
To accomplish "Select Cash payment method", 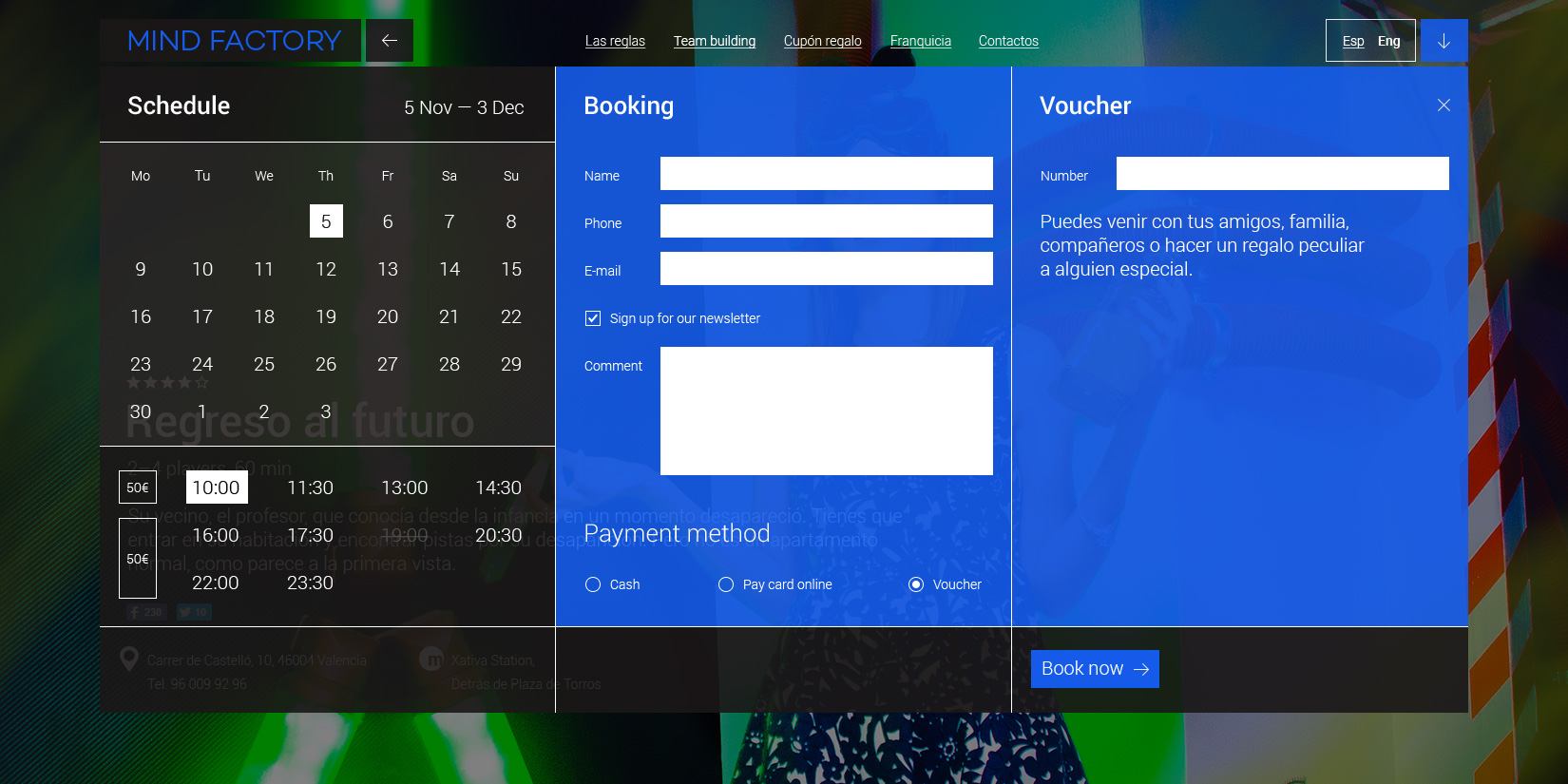I will pos(593,584).
